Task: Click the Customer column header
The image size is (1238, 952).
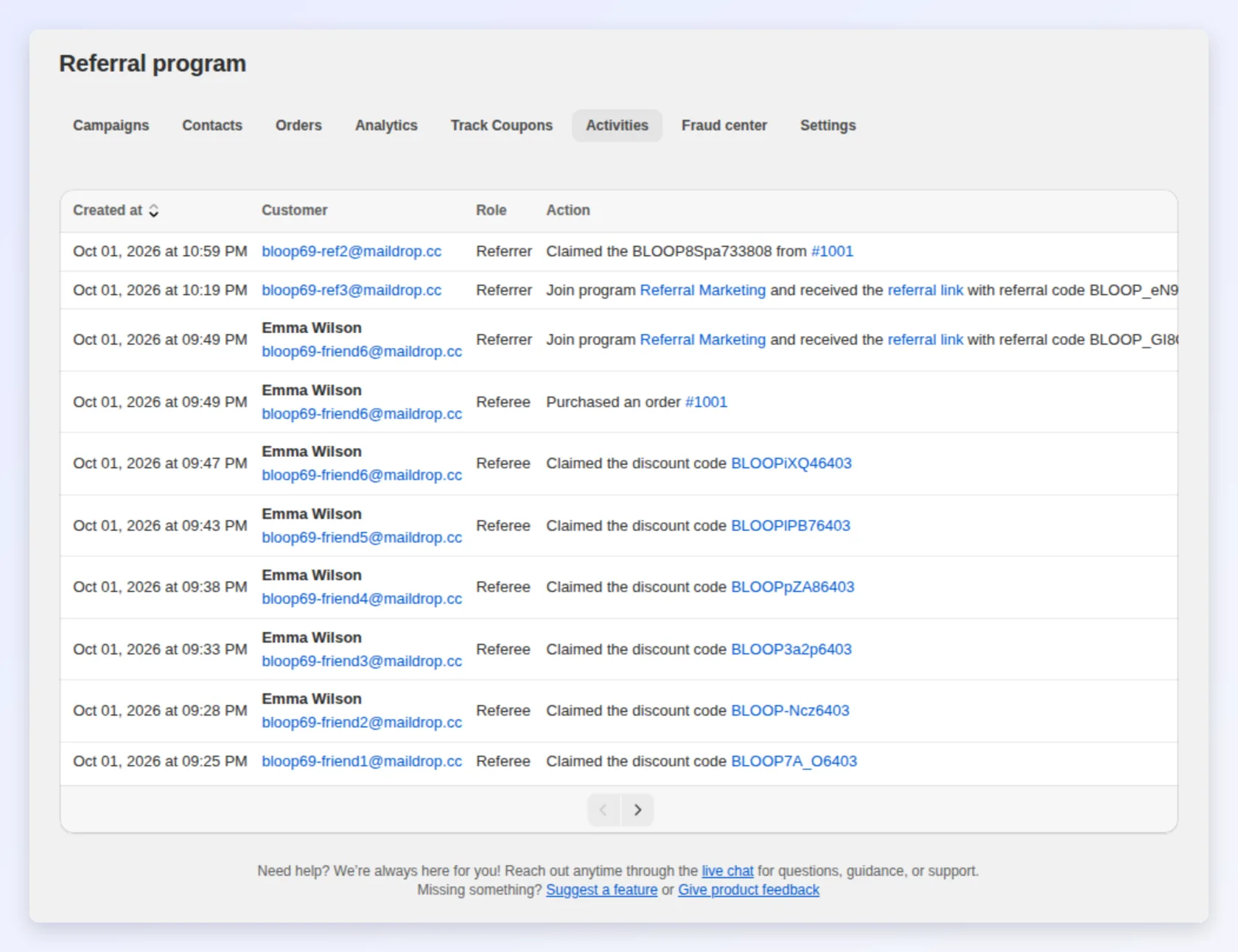Action: point(295,211)
